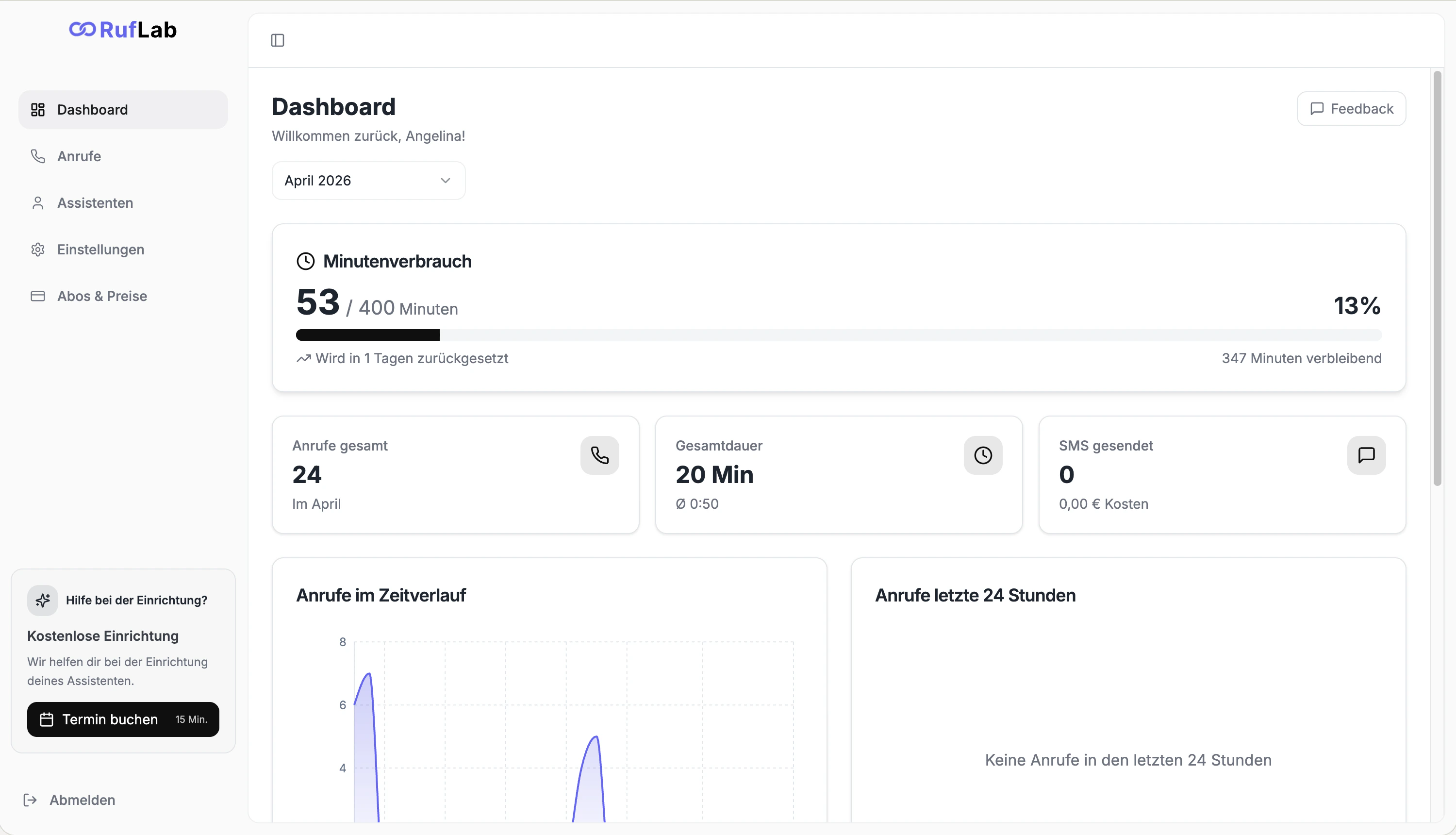
Task: Click the '0,00 € Kosten' text
Action: tap(1104, 504)
